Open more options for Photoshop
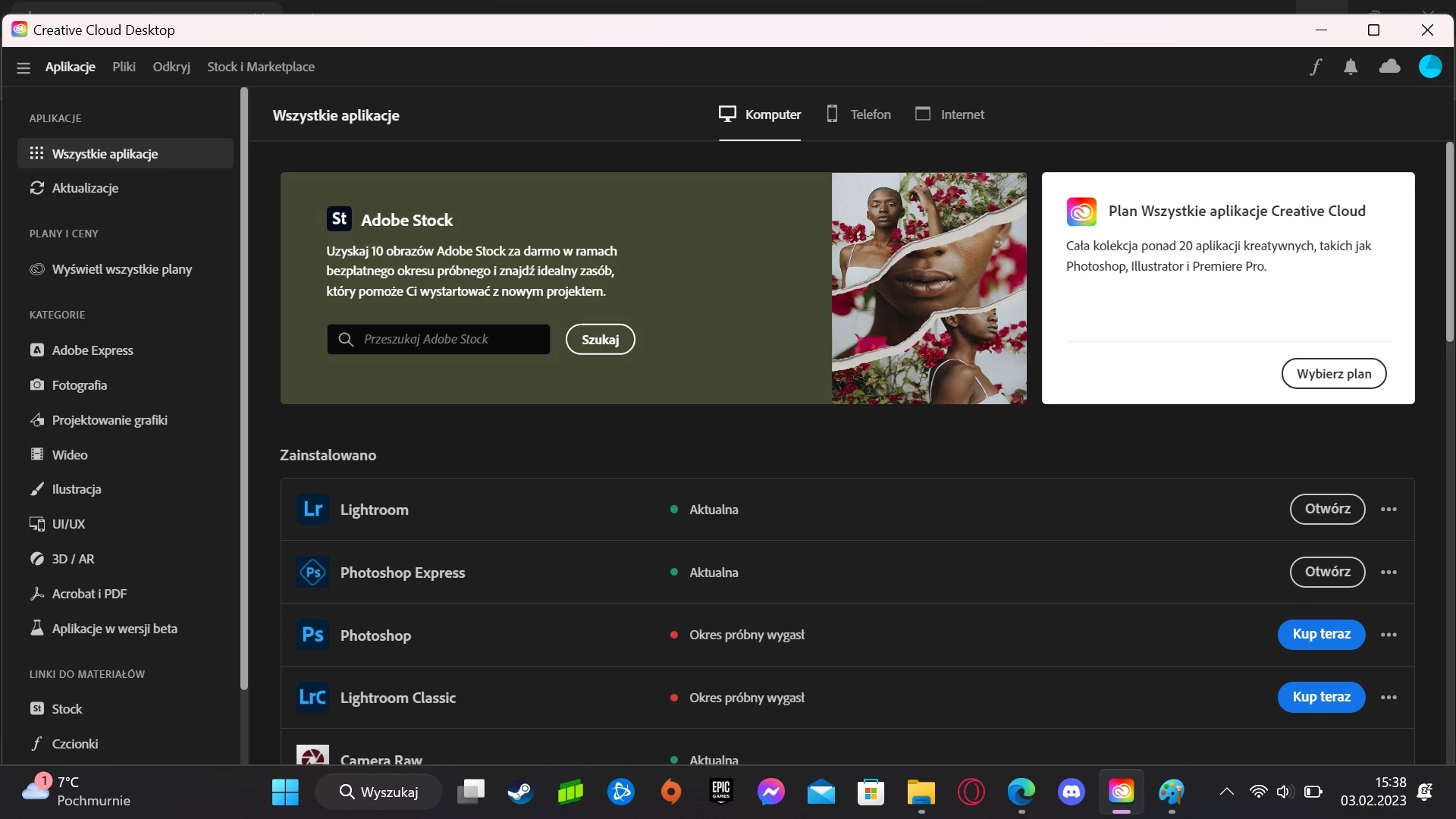 (1389, 635)
